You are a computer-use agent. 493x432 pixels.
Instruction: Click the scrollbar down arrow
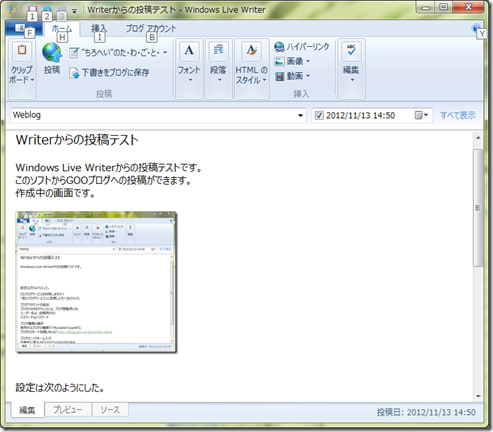pyautogui.click(x=478, y=396)
